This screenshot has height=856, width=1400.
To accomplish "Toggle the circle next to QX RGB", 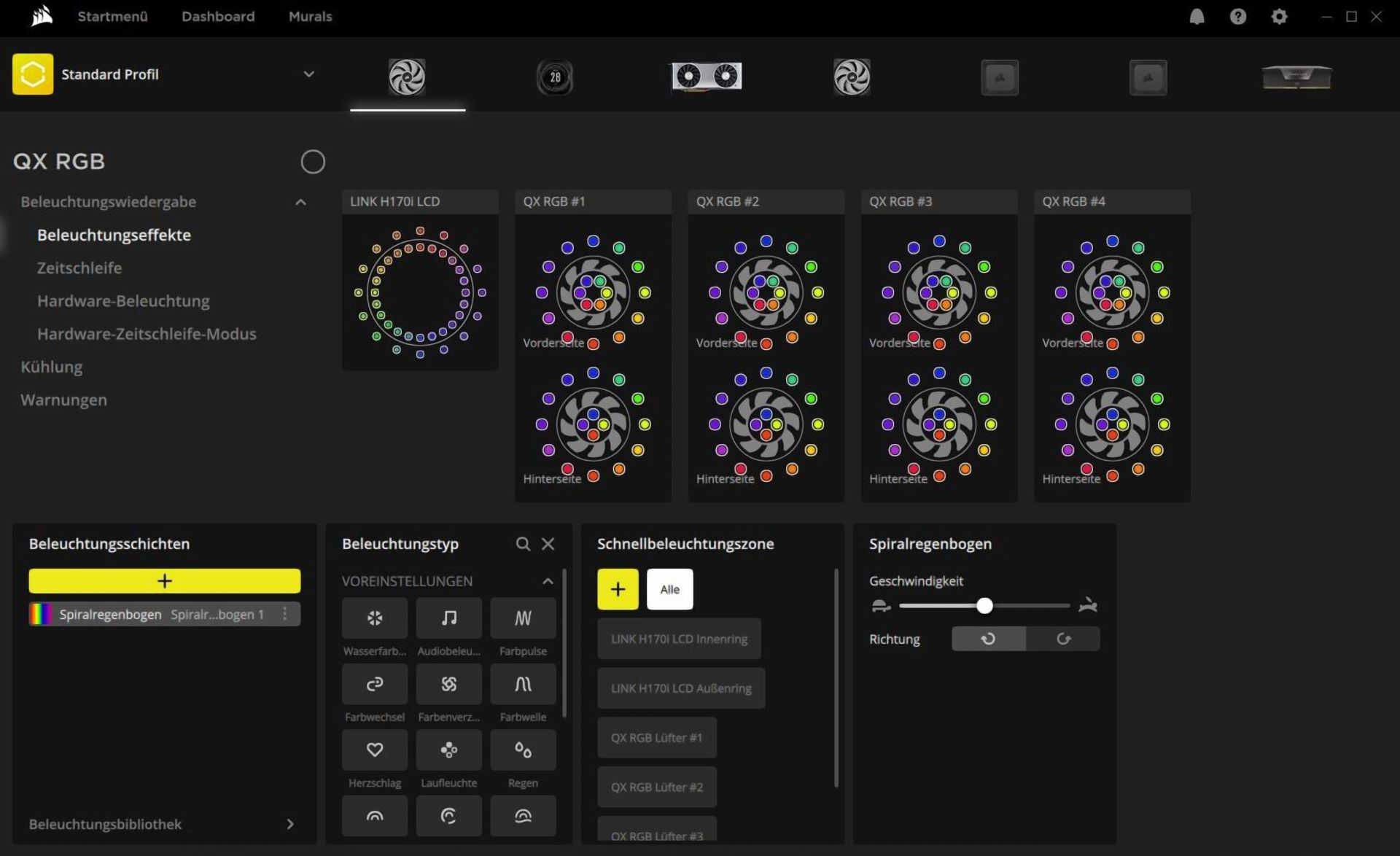I will [313, 161].
